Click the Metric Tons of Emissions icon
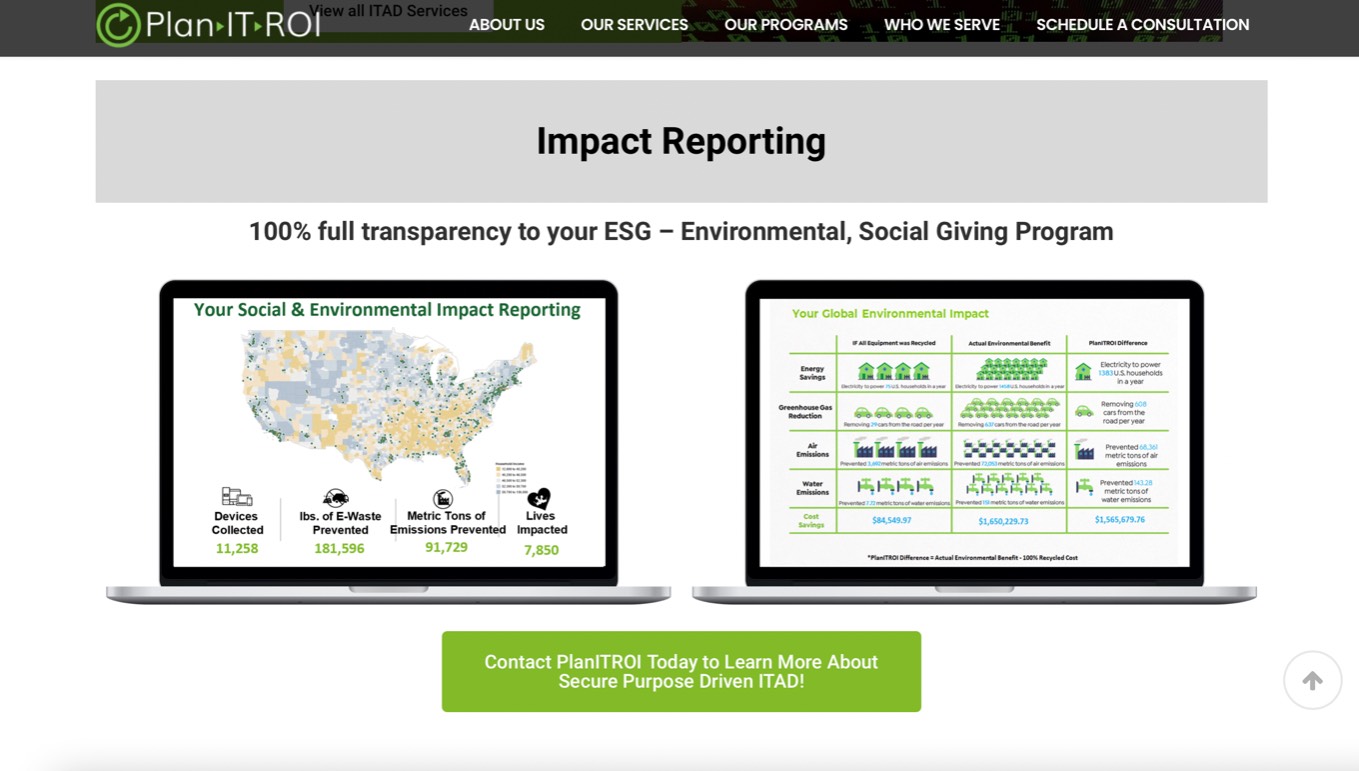The height and width of the screenshot is (771, 1359). pos(443,498)
